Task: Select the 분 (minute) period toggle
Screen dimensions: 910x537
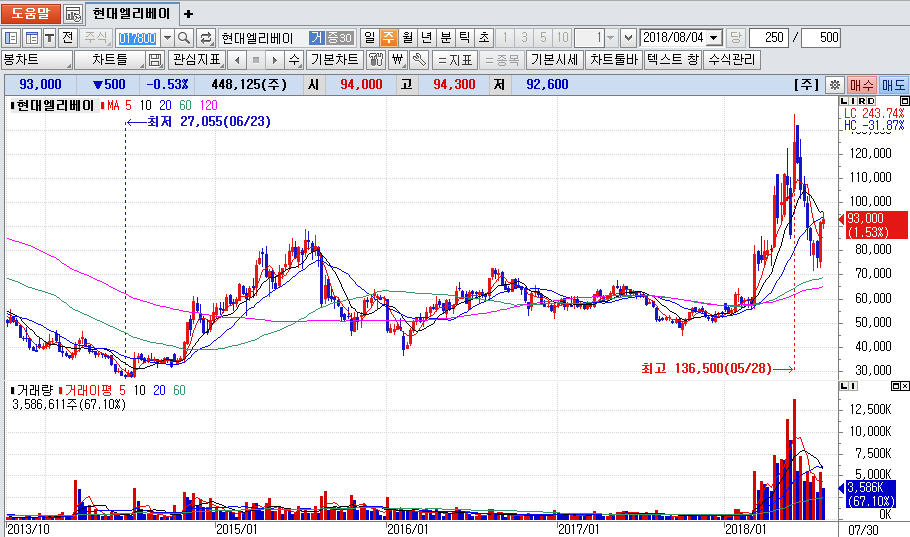Action: click(x=445, y=37)
